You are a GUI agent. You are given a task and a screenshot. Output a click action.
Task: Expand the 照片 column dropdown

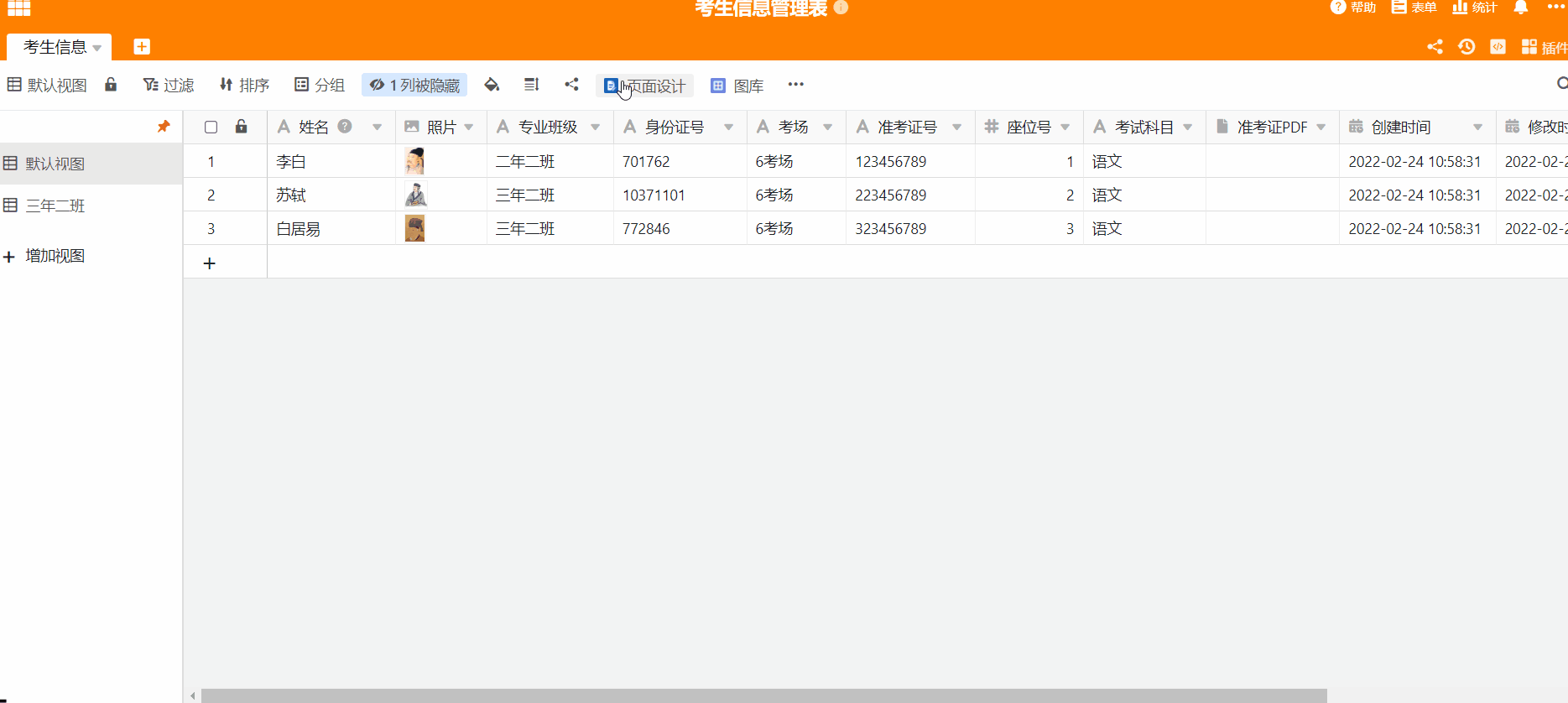(x=469, y=128)
